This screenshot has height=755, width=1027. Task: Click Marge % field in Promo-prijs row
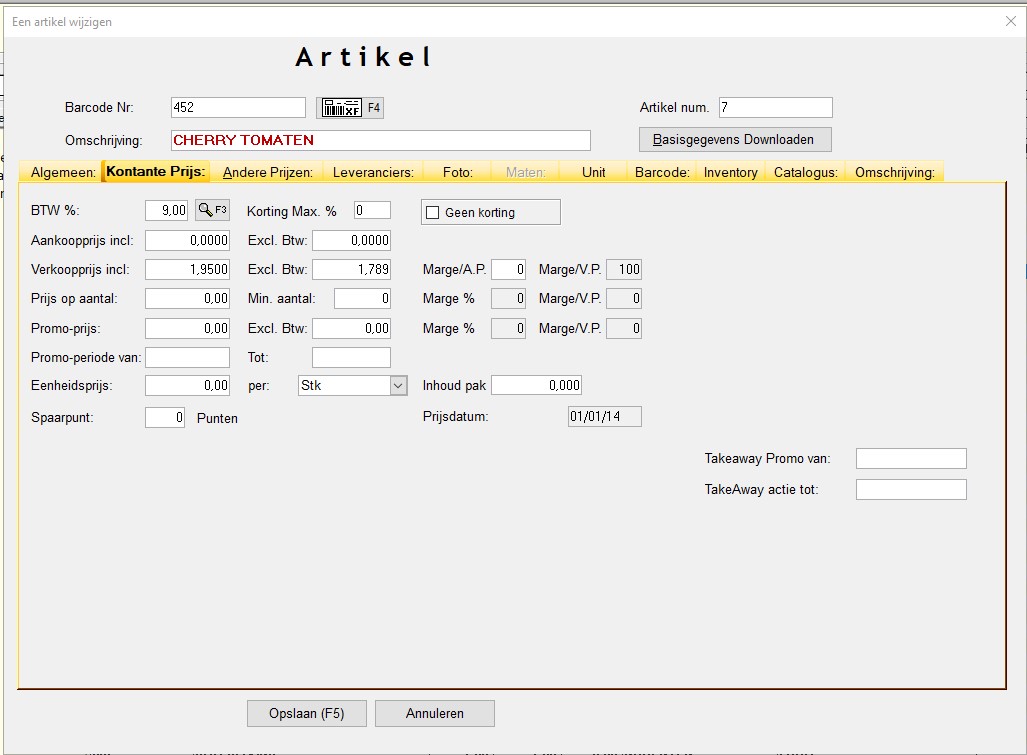508,328
